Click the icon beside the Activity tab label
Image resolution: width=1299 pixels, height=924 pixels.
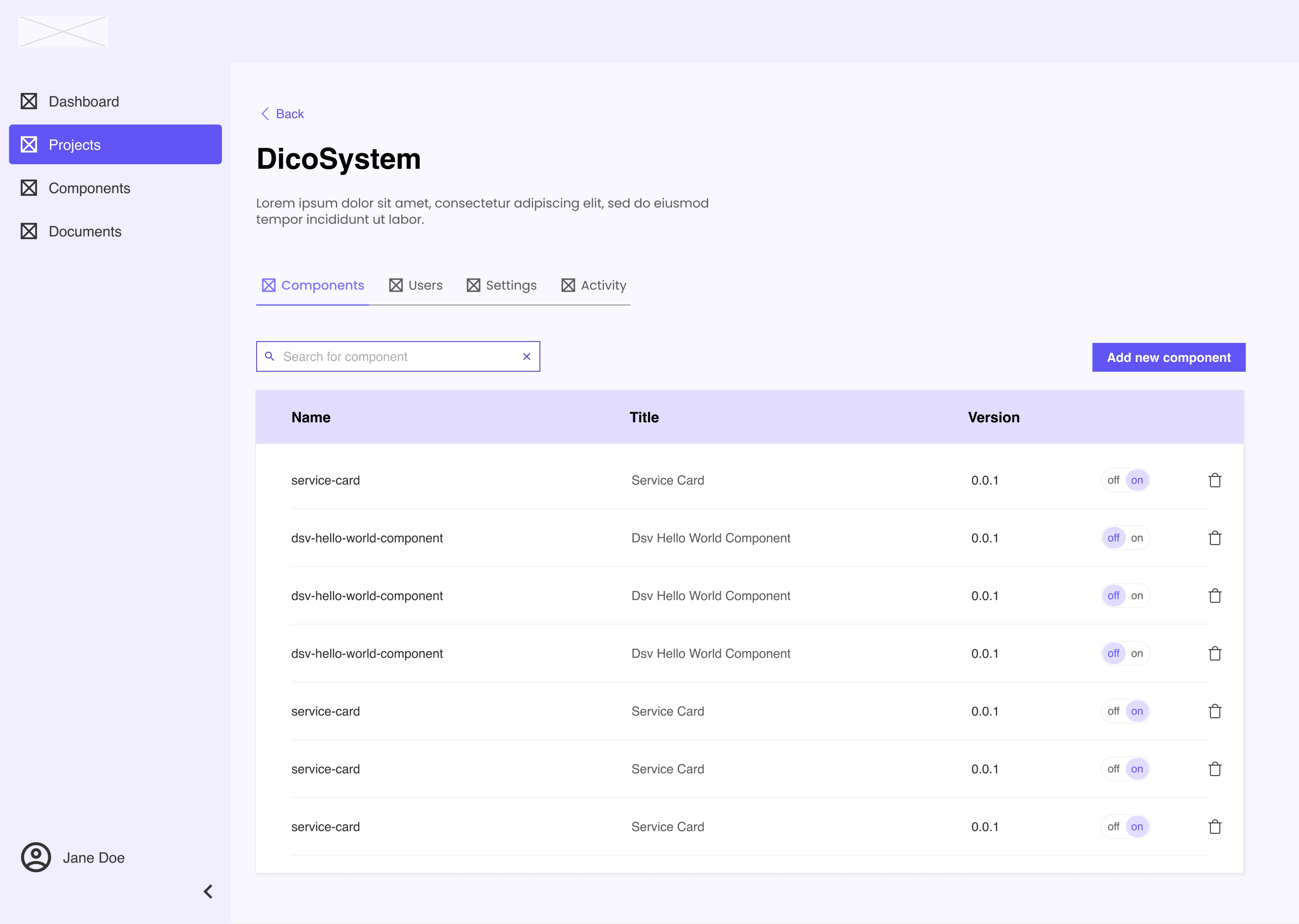click(x=568, y=285)
